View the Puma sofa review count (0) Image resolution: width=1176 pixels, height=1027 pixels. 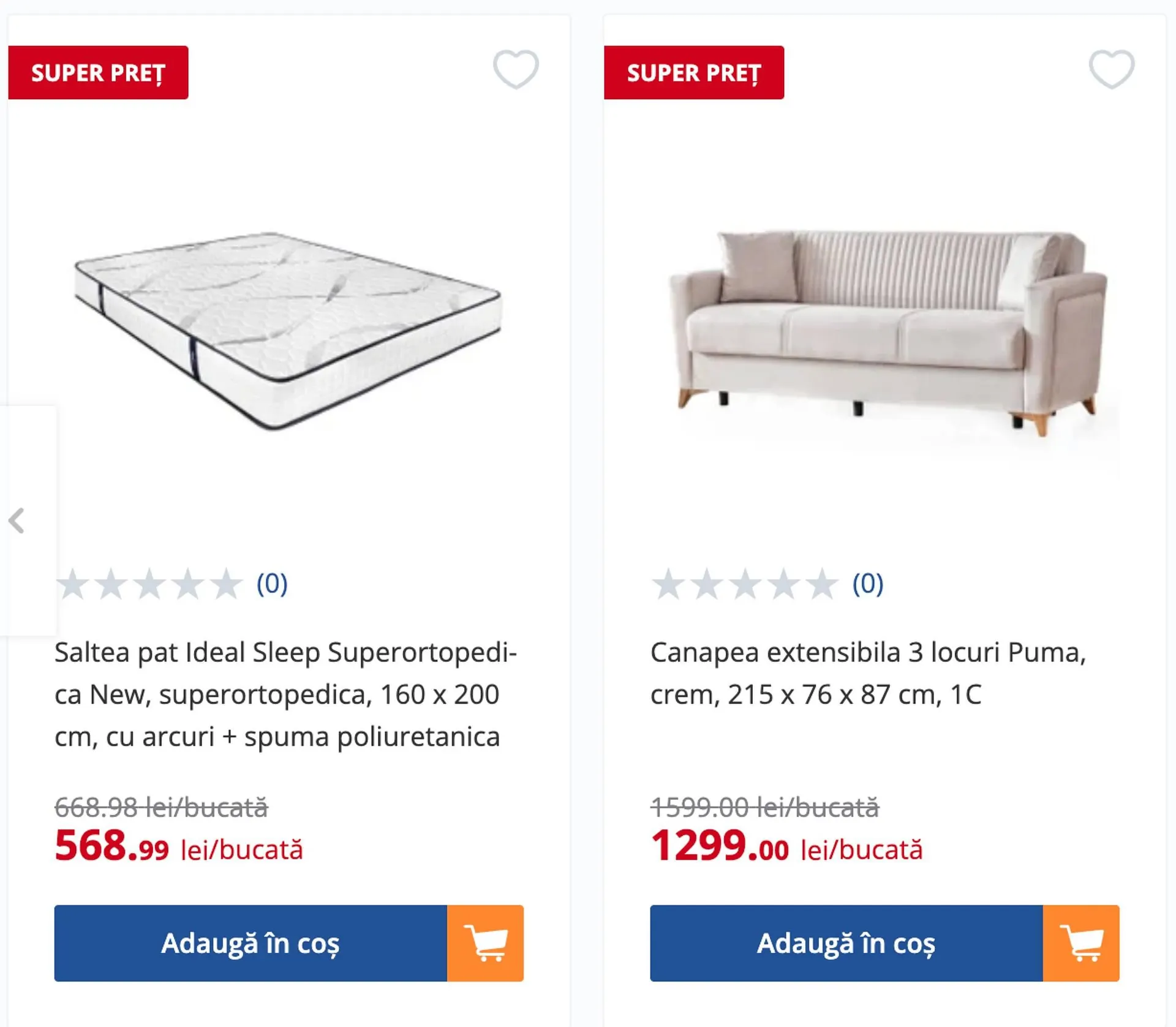pos(868,584)
